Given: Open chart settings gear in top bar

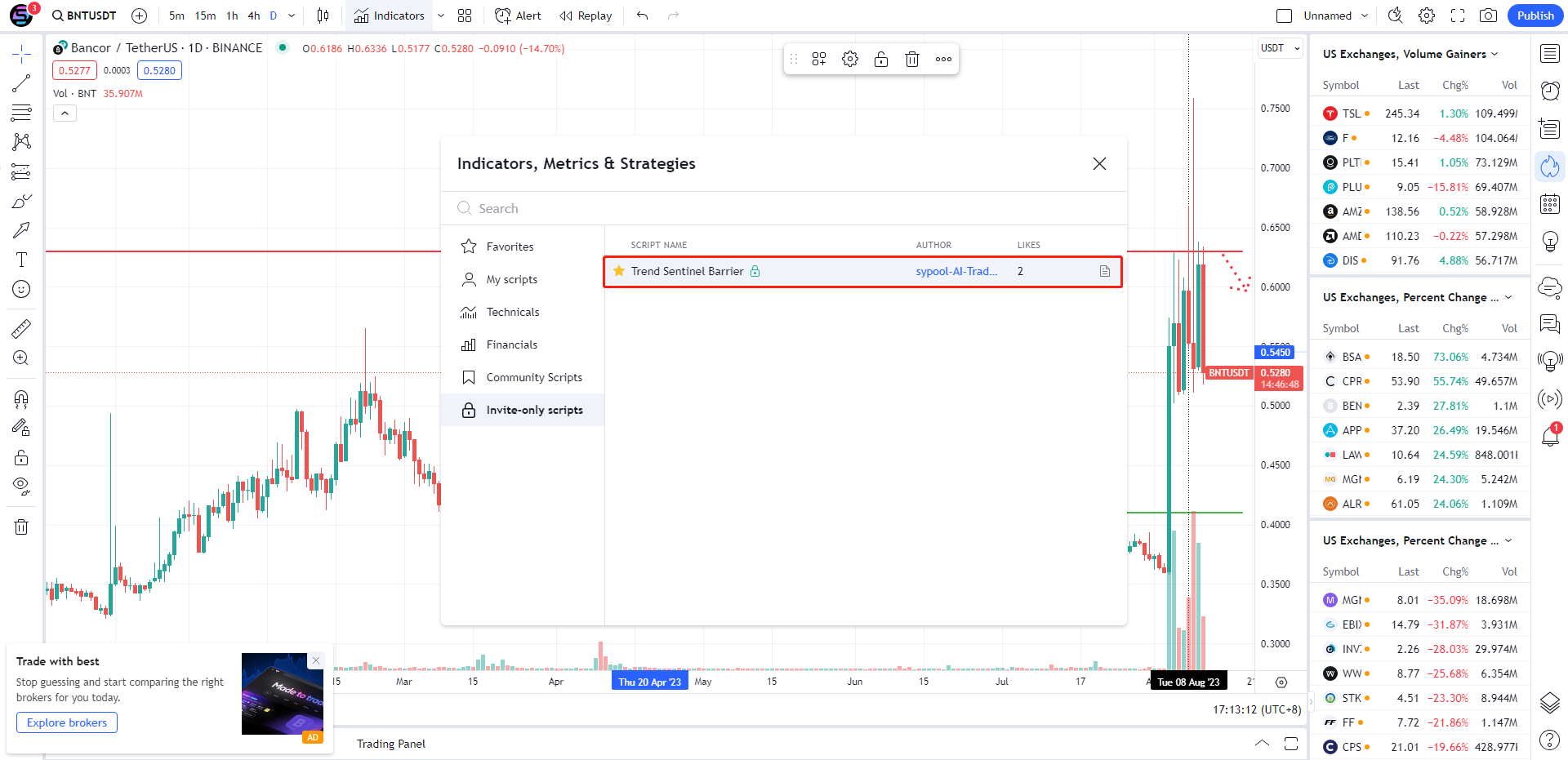Looking at the screenshot, I should click(1427, 16).
